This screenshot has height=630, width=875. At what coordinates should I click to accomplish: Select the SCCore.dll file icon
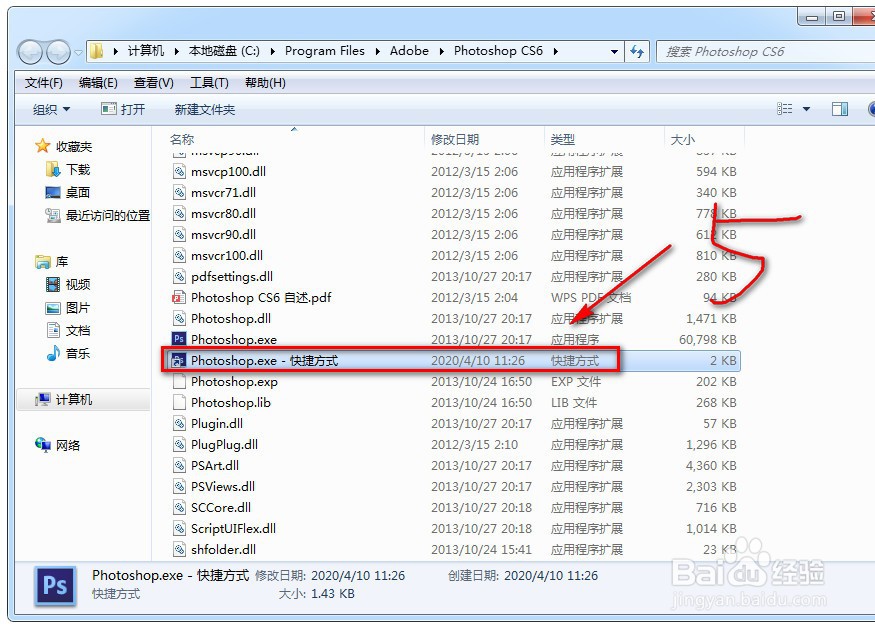pyautogui.click(x=179, y=508)
